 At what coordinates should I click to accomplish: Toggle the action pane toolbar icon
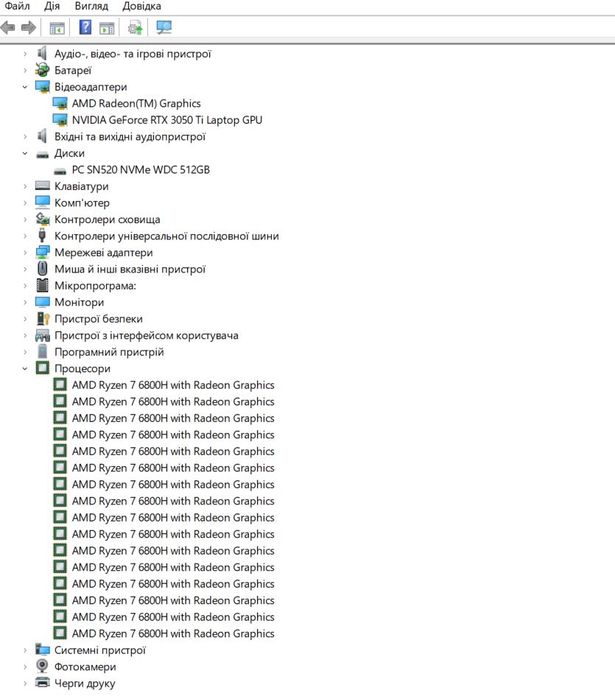[107, 28]
